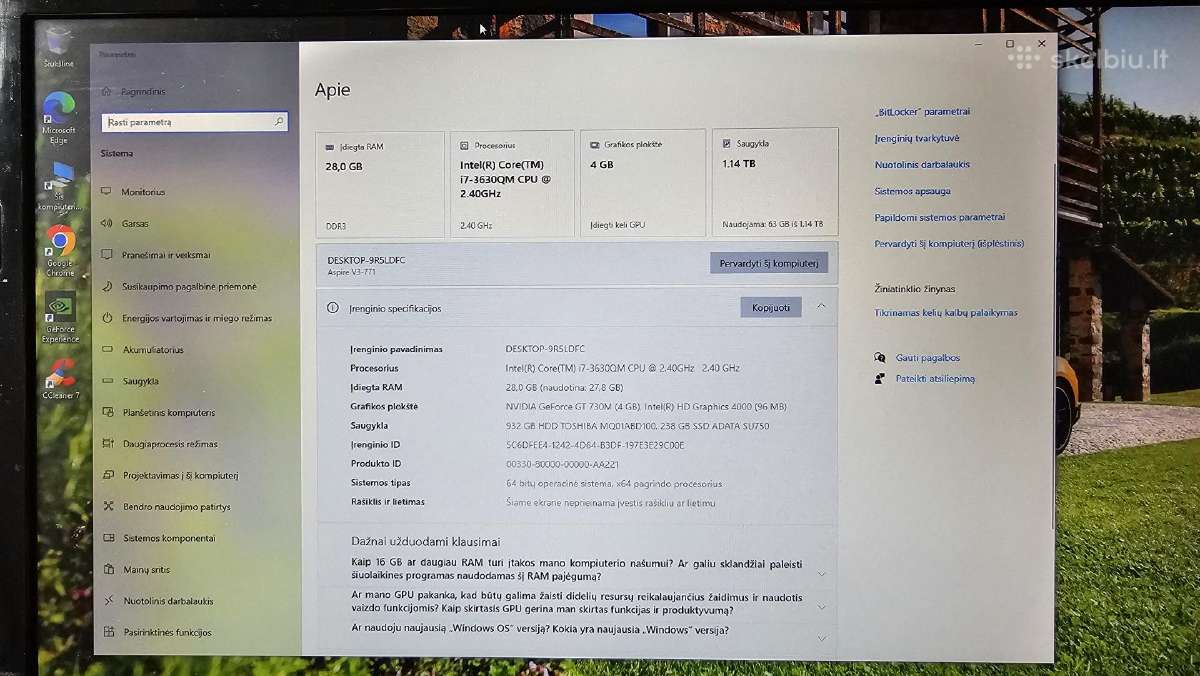Image resolution: width=1200 pixels, height=676 pixels.
Task: Click the search magnifier in Rasti parametrą
Action: click(x=279, y=121)
